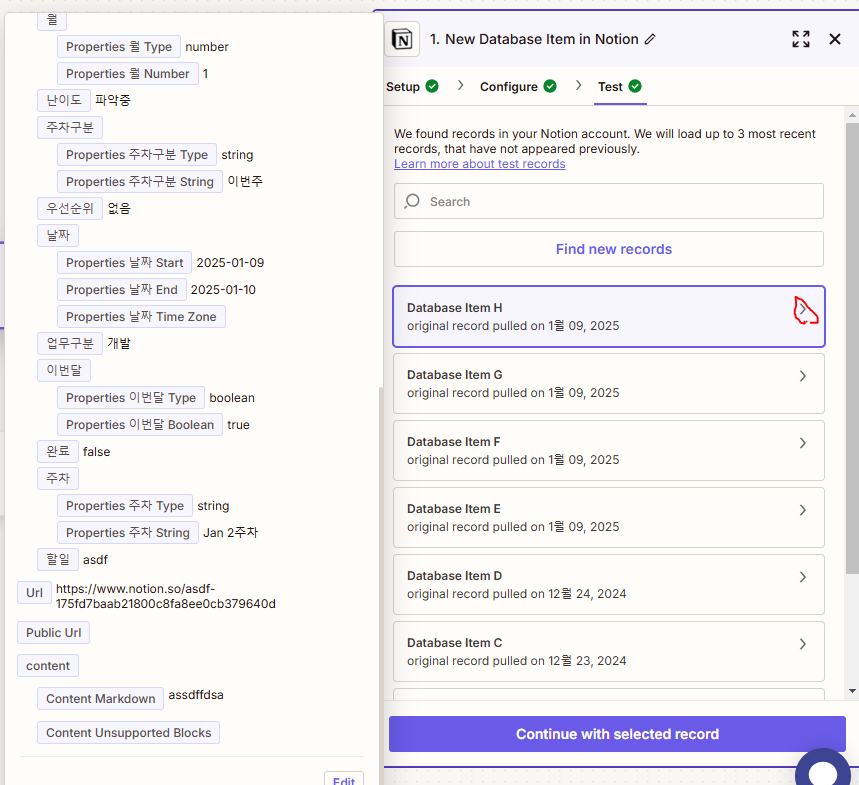Click the 완료 field label
This screenshot has height=785, width=859.
[58, 451]
